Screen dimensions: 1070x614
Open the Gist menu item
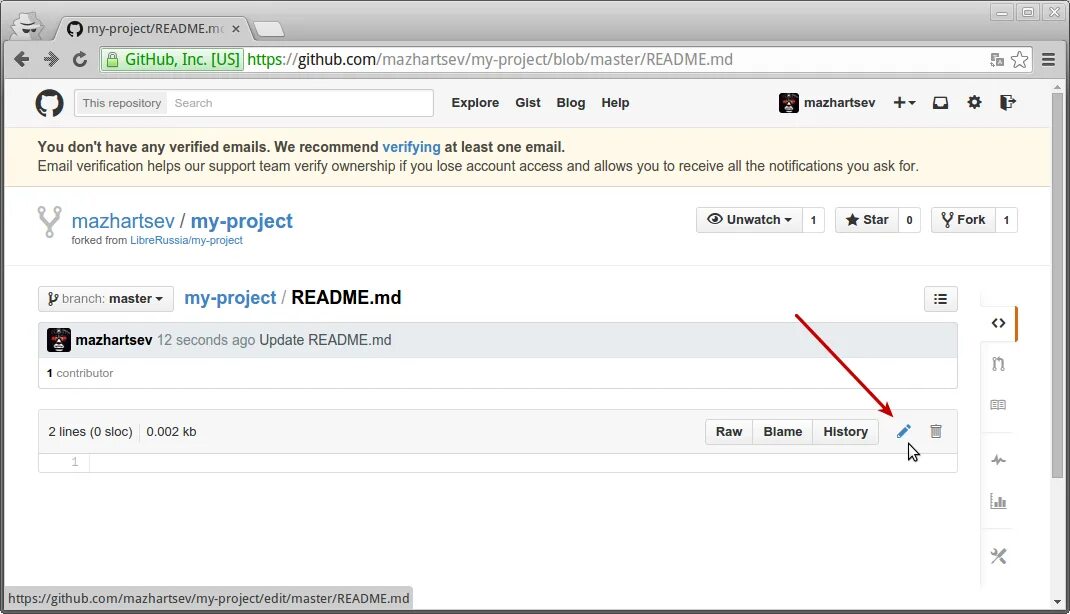click(527, 102)
